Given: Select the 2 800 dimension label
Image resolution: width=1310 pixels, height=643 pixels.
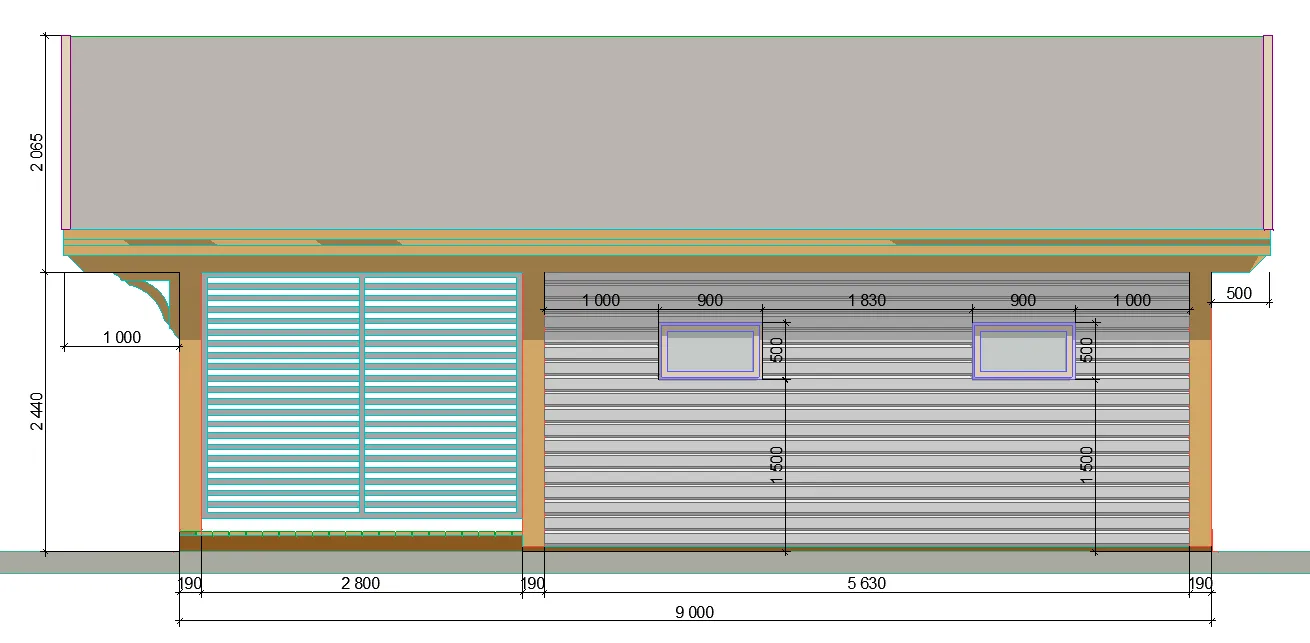Looking at the screenshot, I should pyautogui.click(x=360, y=584).
